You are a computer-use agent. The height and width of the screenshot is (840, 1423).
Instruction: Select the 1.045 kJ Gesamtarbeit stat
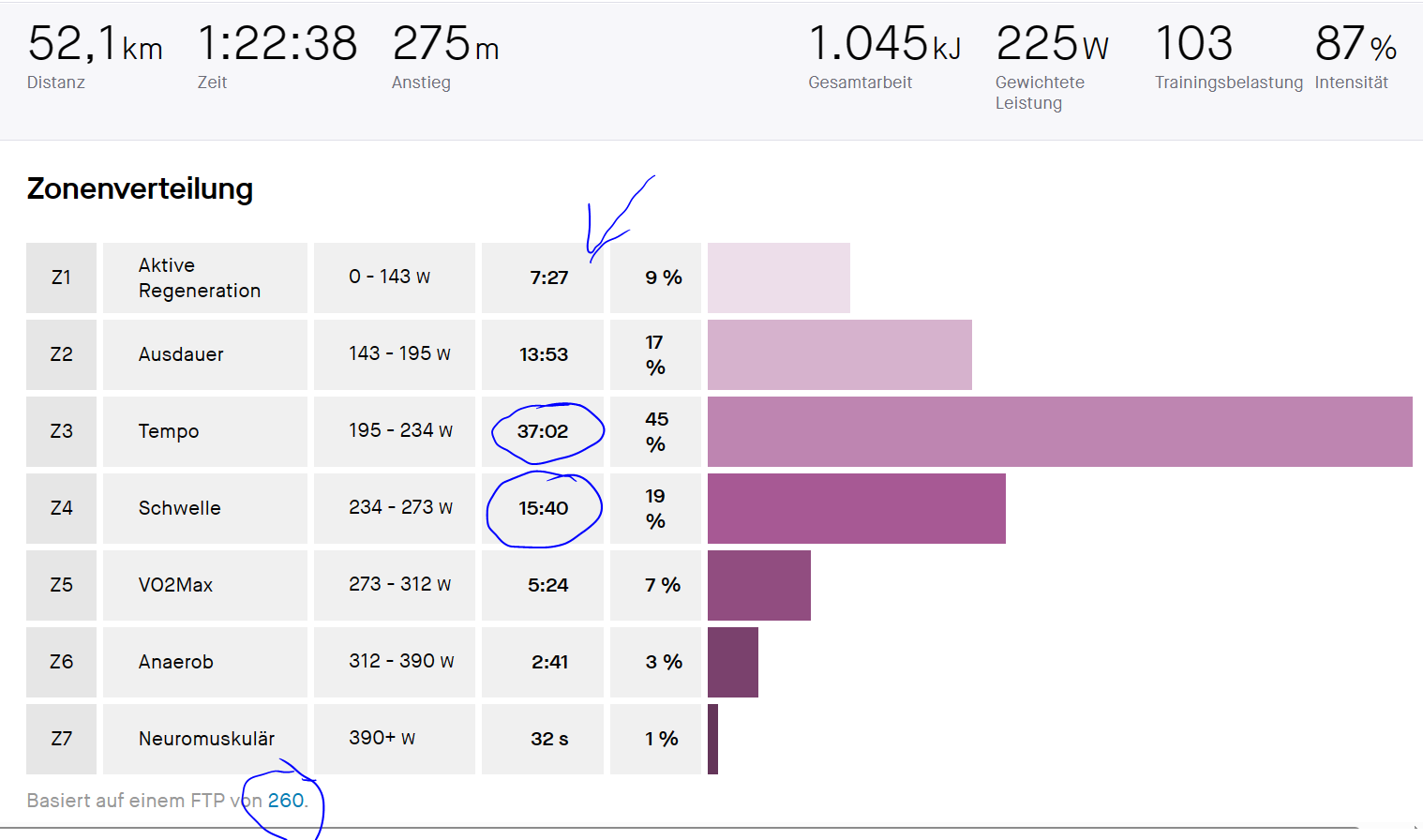(x=884, y=44)
